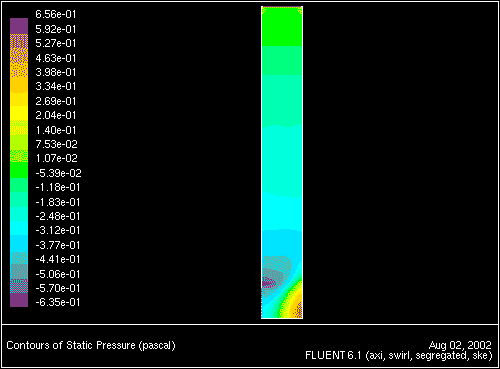Click the -1.18e-01 legend value
This screenshot has width=500, height=369.
click(58, 187)
